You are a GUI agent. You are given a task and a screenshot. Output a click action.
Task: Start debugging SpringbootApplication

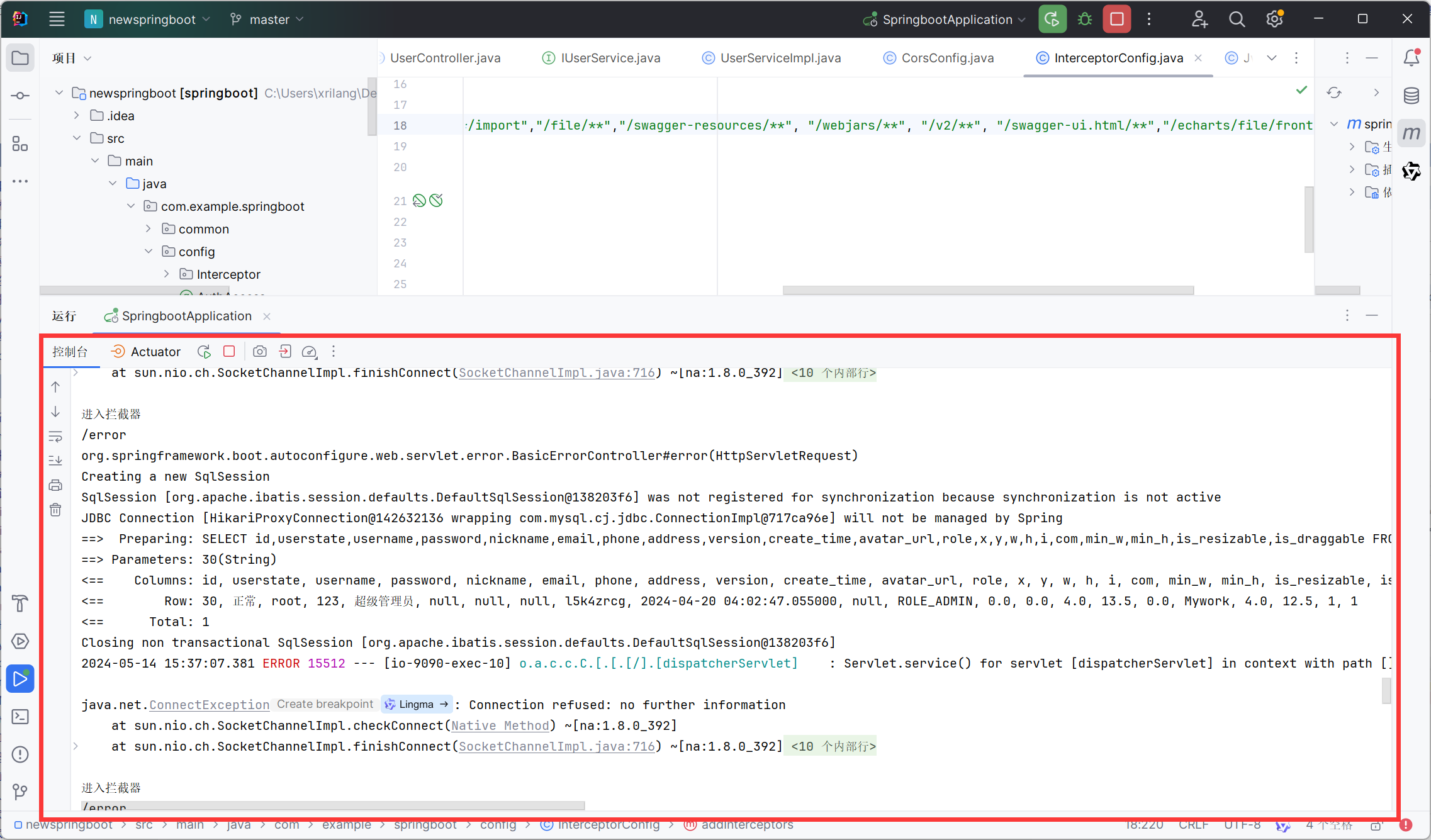point(1084,20)
